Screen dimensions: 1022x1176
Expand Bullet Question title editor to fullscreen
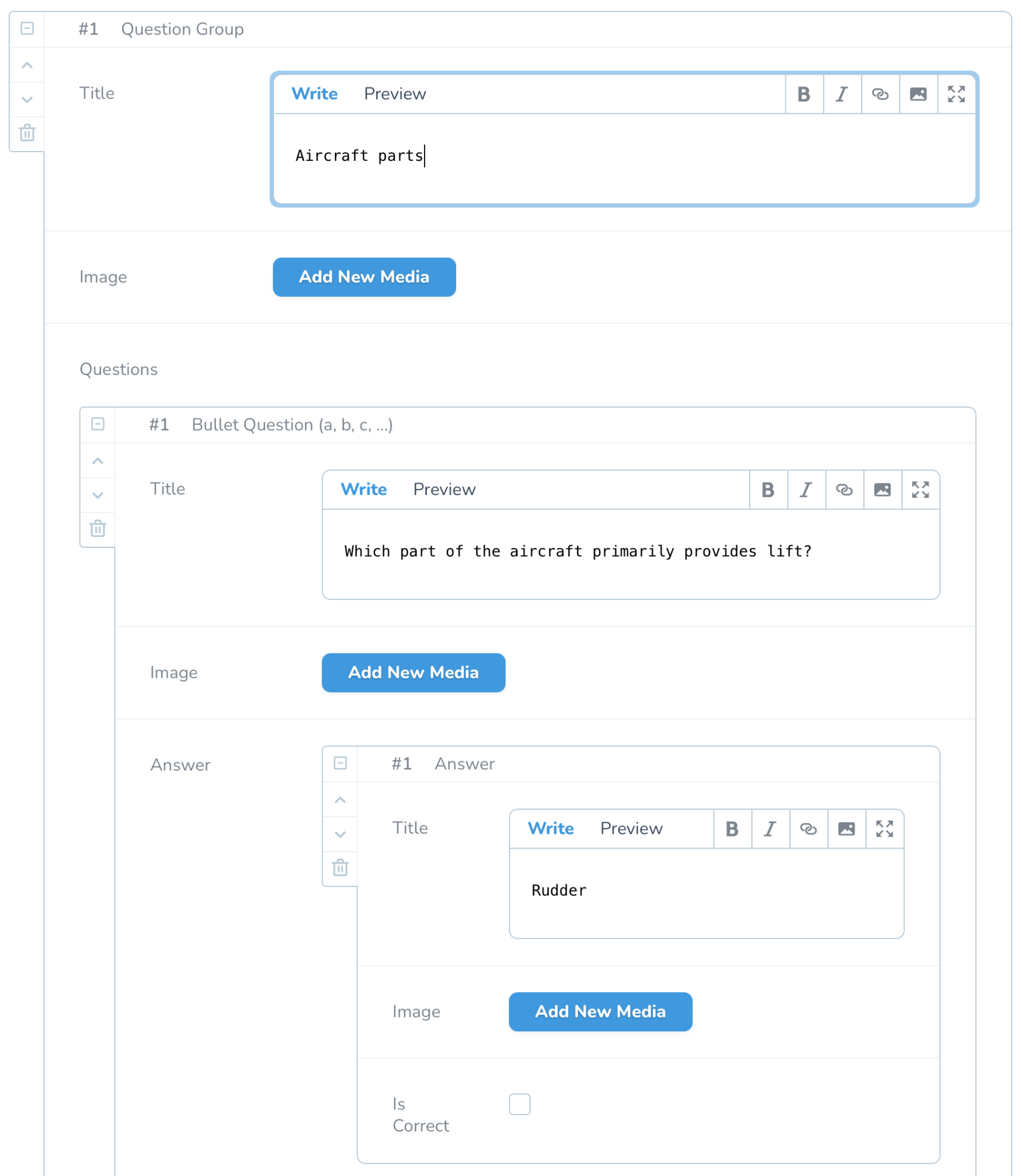point(920,490)
